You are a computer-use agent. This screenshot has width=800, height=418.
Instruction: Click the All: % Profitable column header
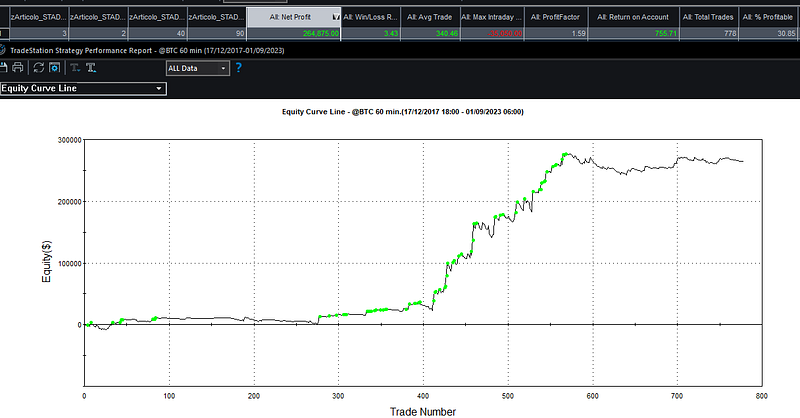(768, 17)
